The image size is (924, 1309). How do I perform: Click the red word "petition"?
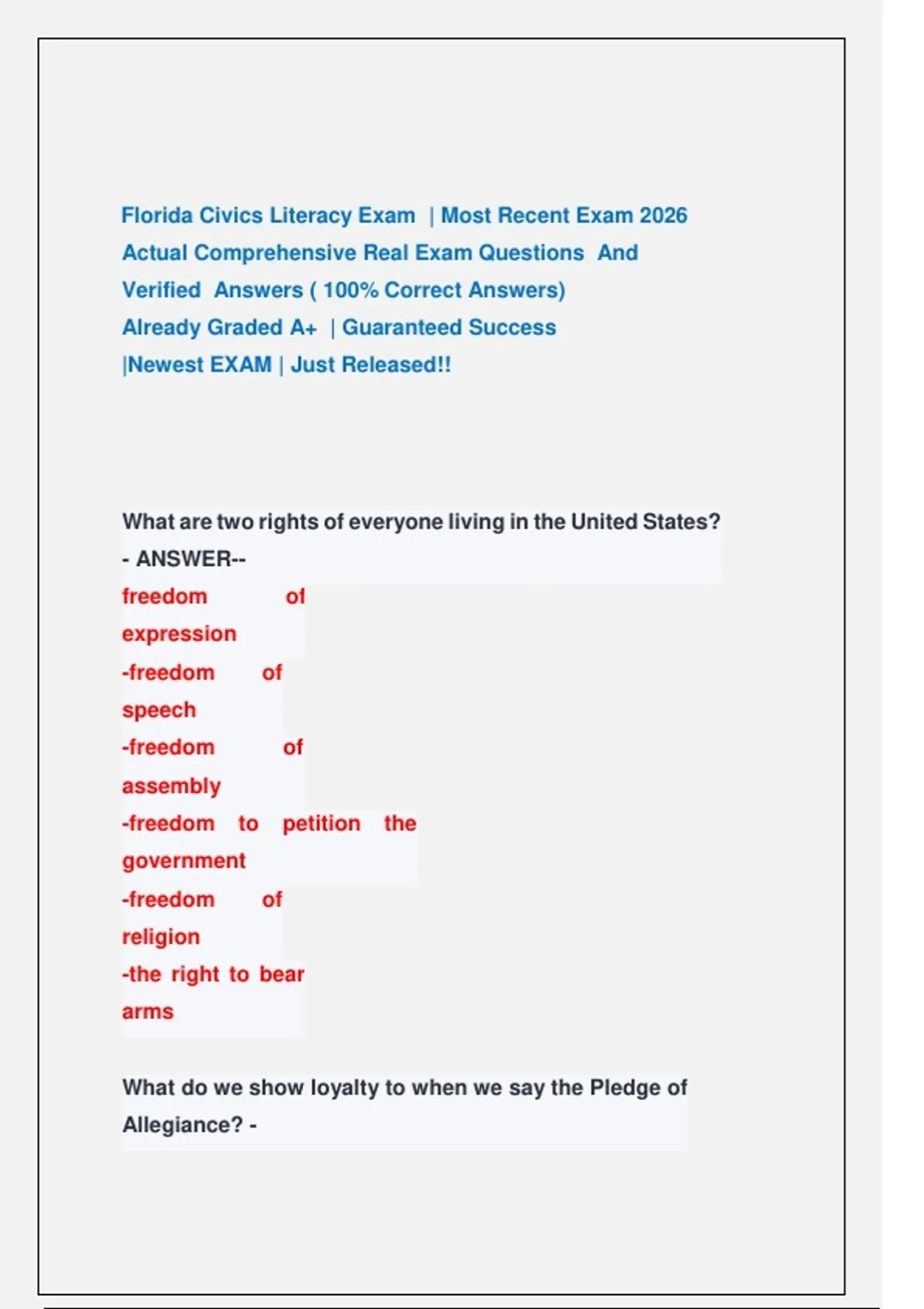coord(321,823)
